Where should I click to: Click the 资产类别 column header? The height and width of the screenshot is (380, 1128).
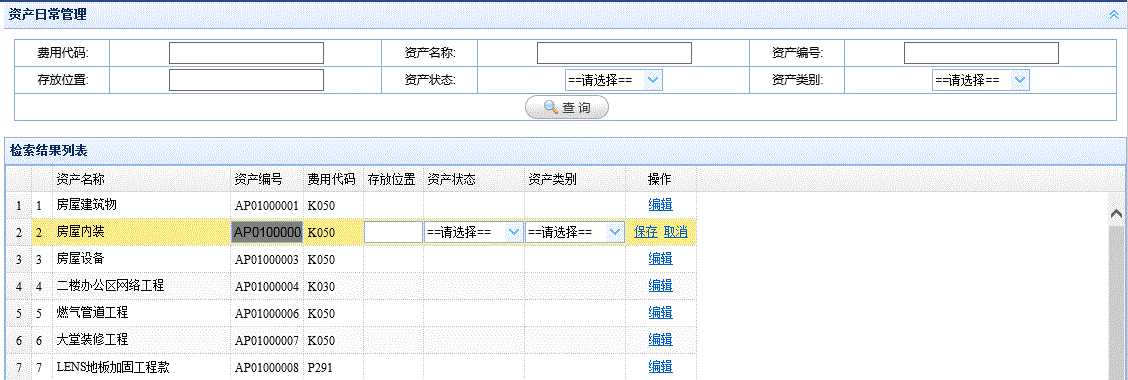[x=574, y=179]
